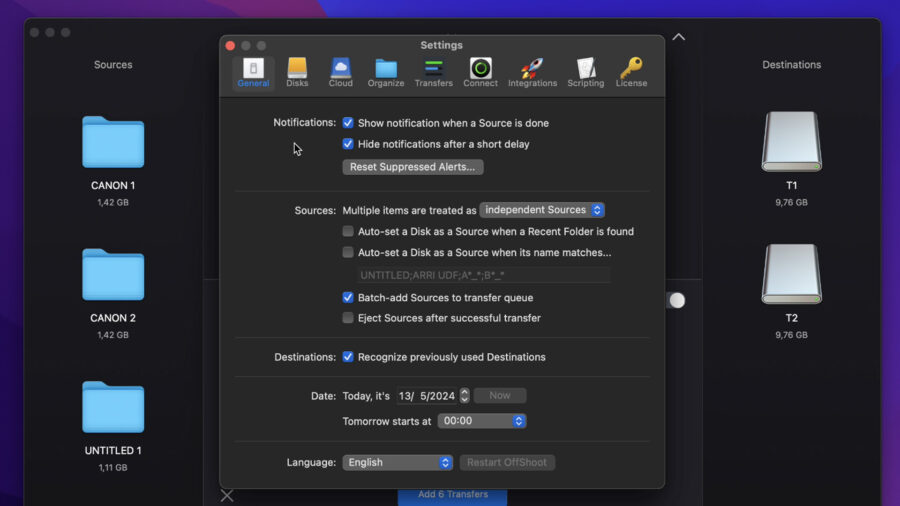The width and height of the screenshot is (900, 506).
Task: Open the Integrations rocket pane
Action: 532,72
